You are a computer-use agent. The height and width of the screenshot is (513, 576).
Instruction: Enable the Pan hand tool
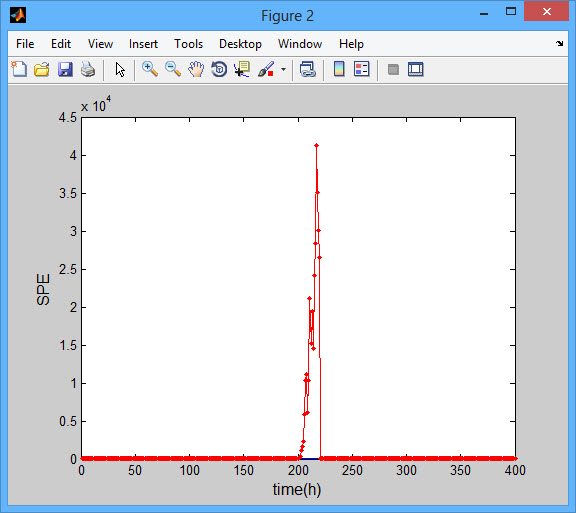[196, 69]
